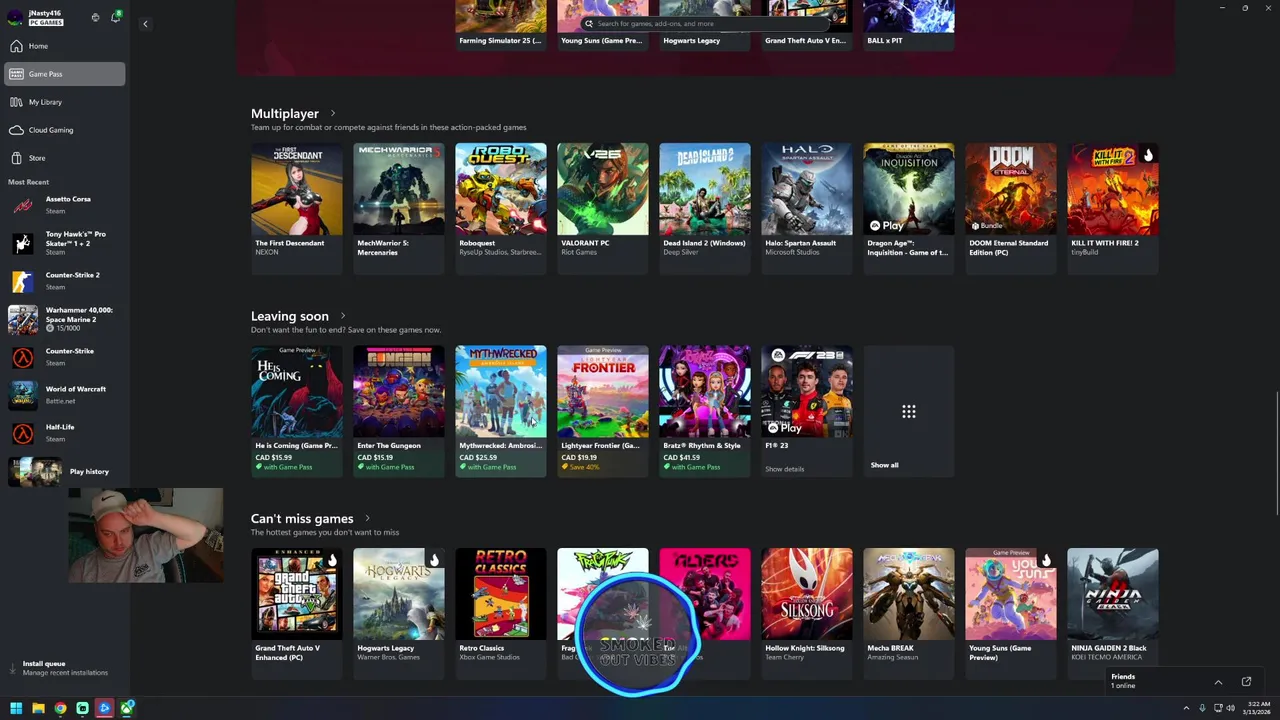The height and width of the screenshot is (720, 1280).
Task: Open Play history in the sidebar
Action: coord(64,471)
